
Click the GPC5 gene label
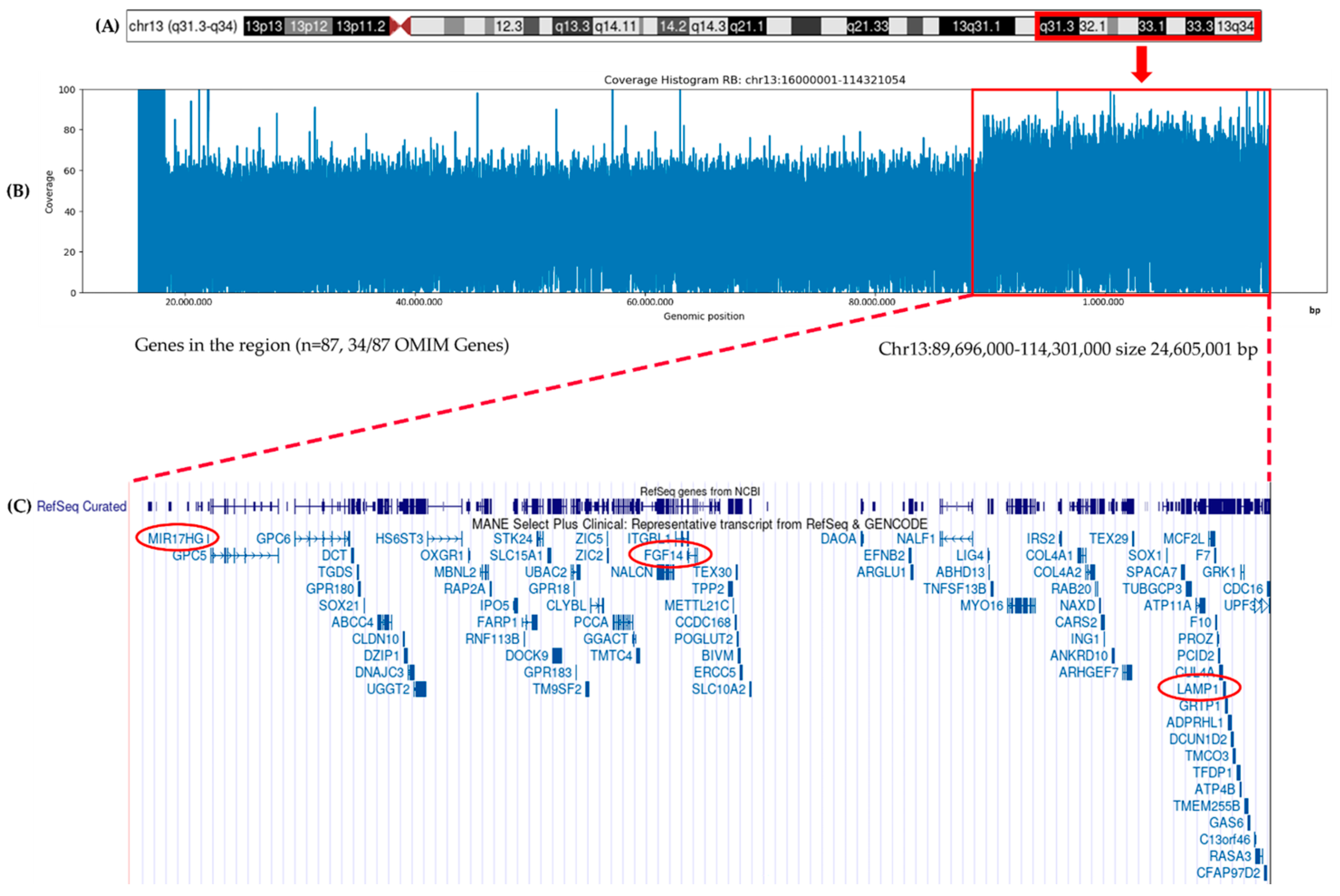(x=189, y=556)
